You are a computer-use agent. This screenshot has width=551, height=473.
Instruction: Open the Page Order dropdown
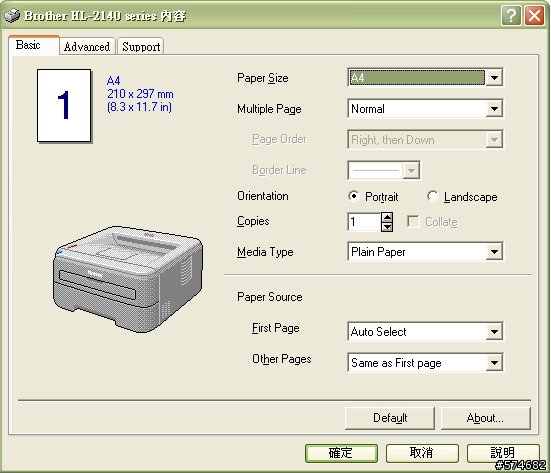click(425, 140)
